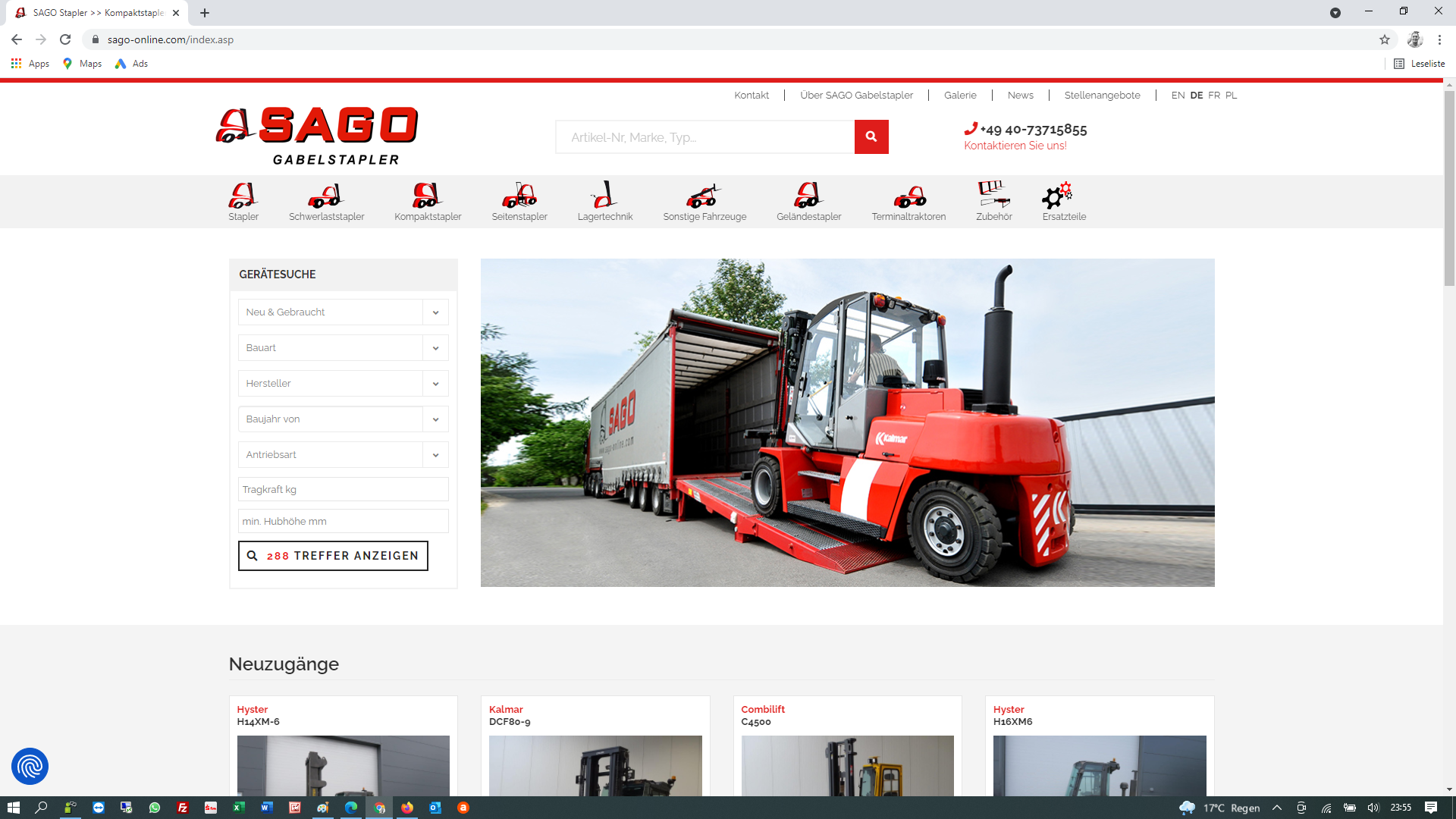The image size is (1456, 819).
Task: Open the Apps bookmark shortcut
Action: (30, 64)
